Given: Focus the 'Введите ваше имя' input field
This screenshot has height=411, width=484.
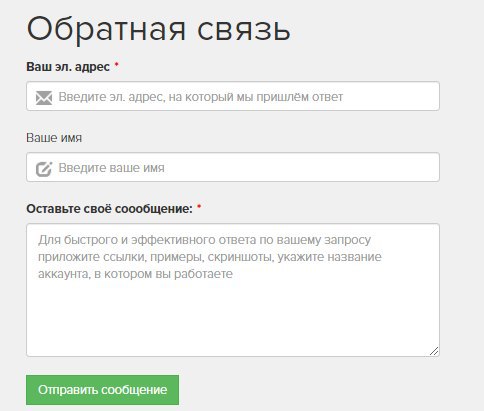Looking at the screenshot, I should point(233,167).
